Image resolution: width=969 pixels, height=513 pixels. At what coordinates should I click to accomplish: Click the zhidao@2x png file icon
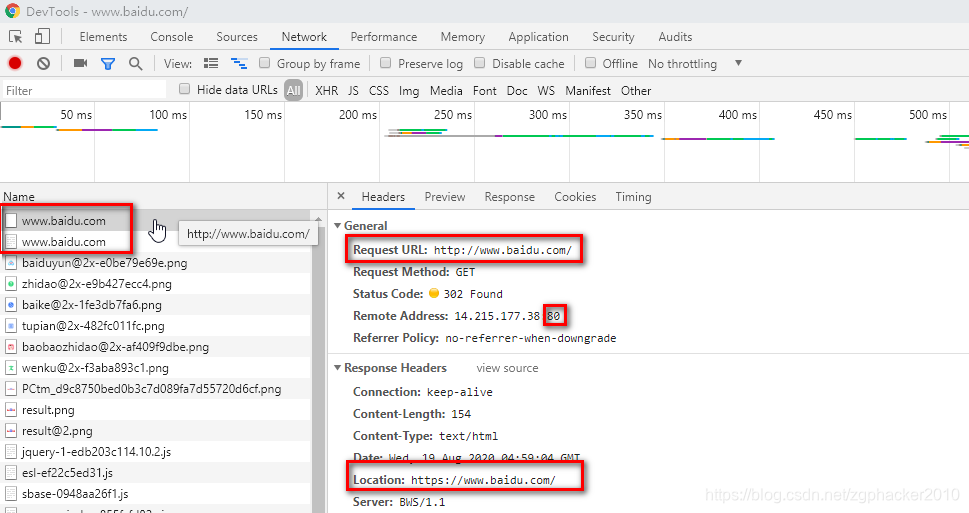pyautogui.click(x=11, y=284)
